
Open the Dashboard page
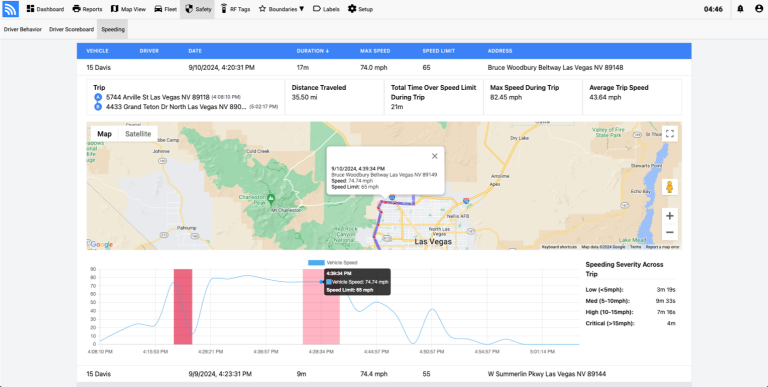[45, 9]
